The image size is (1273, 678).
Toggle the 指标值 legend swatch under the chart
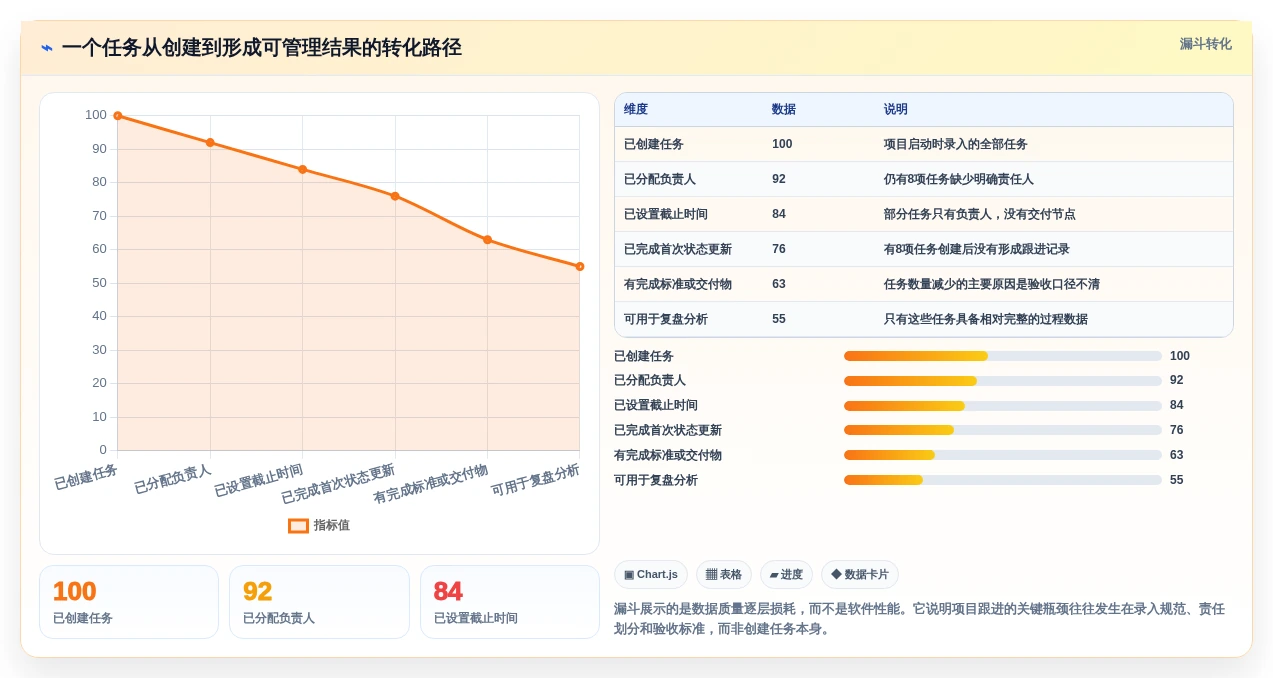pos(298,525)
